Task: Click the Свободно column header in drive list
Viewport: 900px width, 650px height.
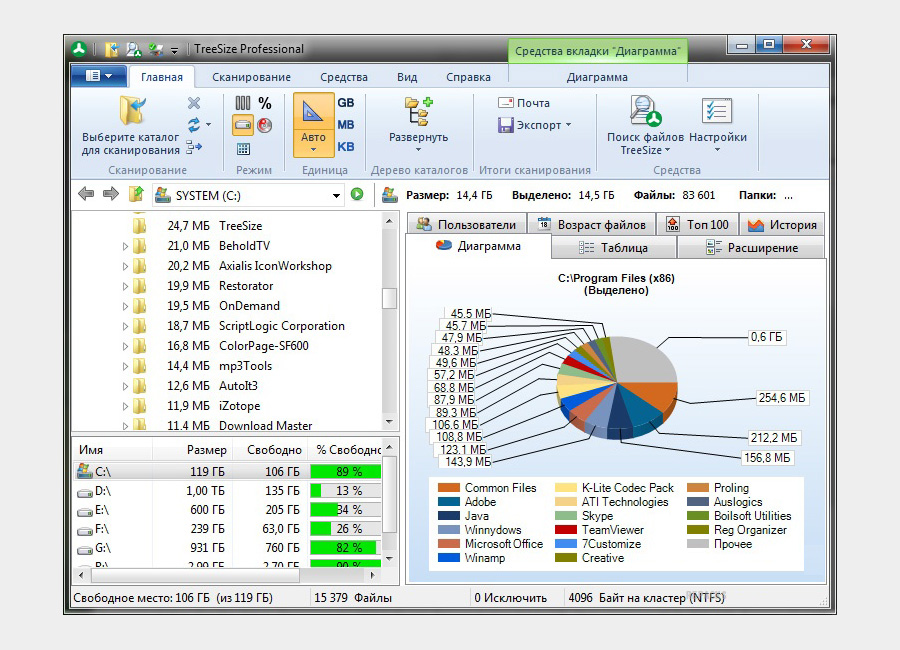Action: click(x=270, y=450)
